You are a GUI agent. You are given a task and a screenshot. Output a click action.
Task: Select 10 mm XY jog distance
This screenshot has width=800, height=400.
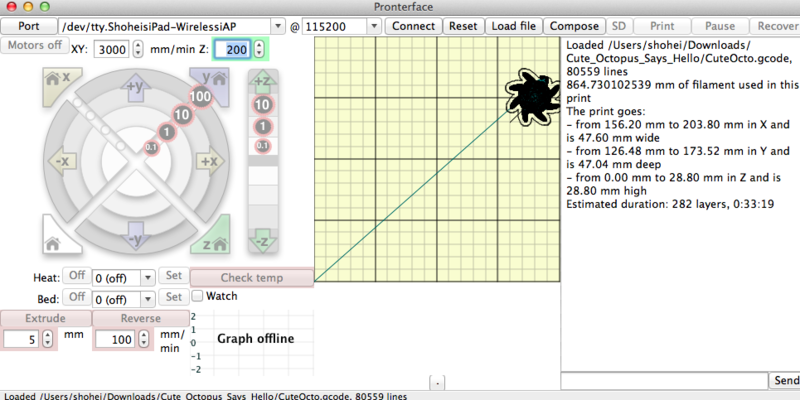pyautogui.click(x=182, y=115)
